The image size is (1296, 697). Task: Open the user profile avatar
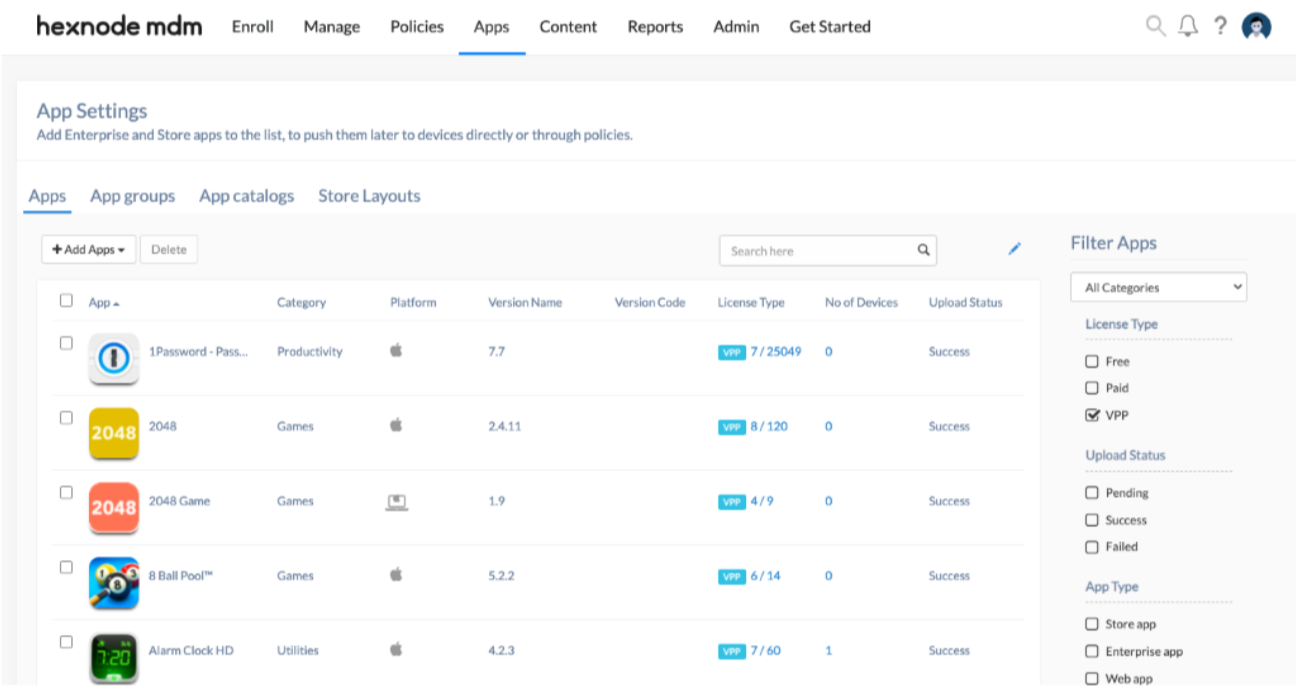pyautogui.click(x=1256, y=27)
